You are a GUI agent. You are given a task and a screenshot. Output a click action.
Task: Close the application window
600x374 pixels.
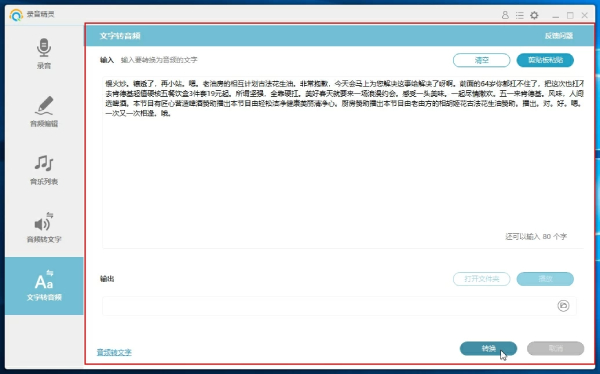[x=585, y=15]
